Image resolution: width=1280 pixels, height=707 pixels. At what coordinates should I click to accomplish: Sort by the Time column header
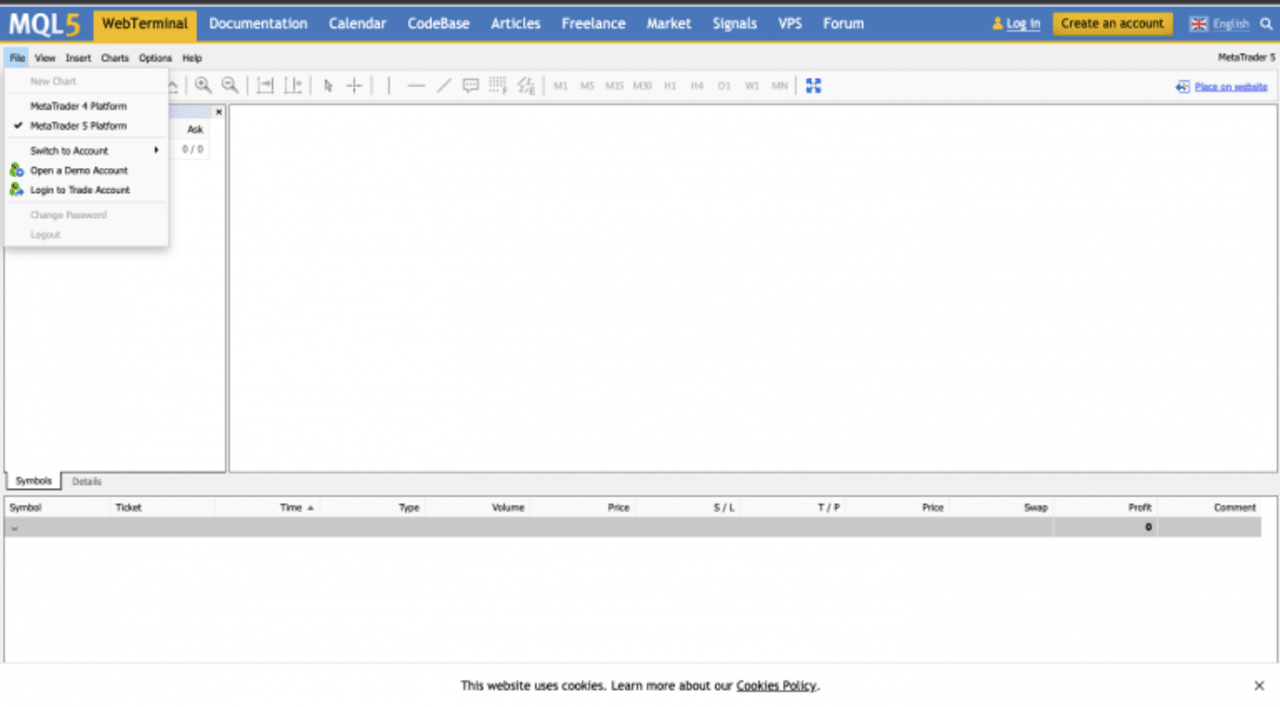coord(291,508)
